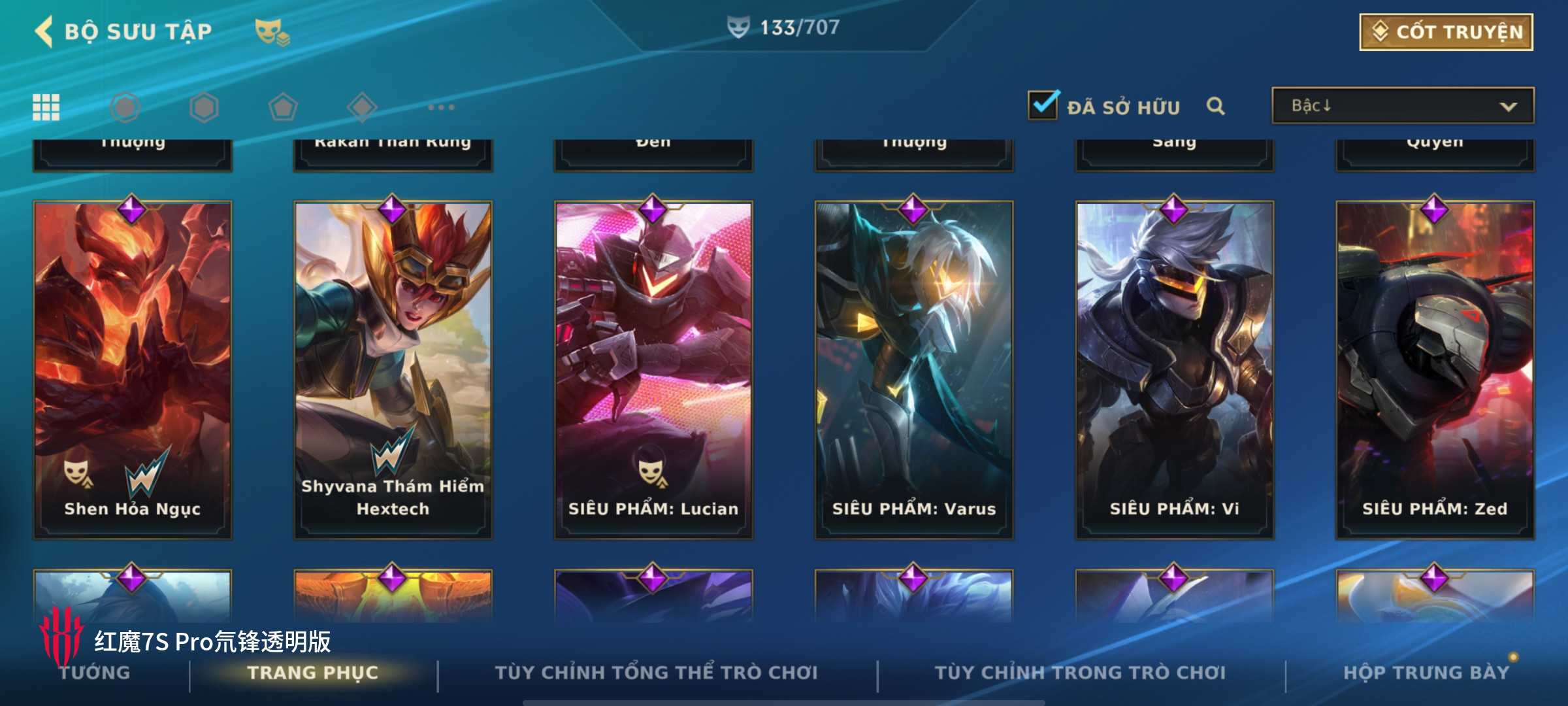Open the Tùy Chỉnh Trong Trò Chơi tab
This screenshot has height=706, width=1568.
pos(1081,672)
